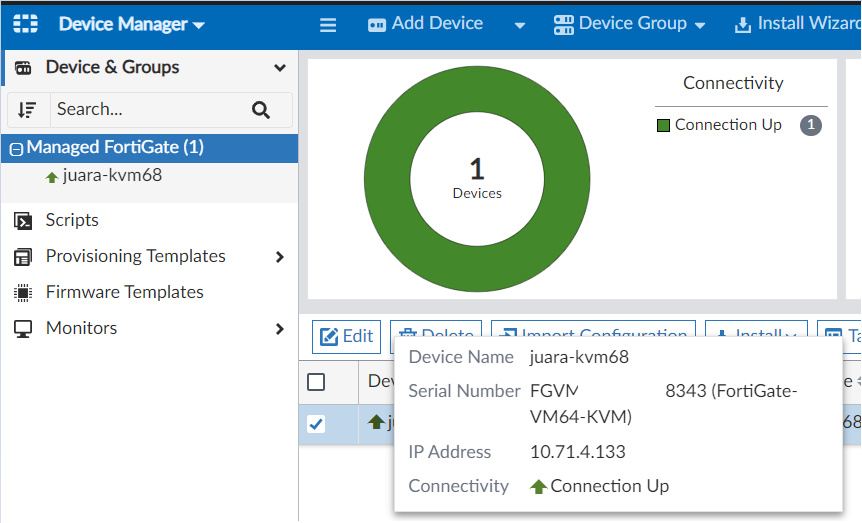The height and width of the screenshot is (523, 862).
Task: Collapse the Device & Groups section
Action: (x=279, y=68)
